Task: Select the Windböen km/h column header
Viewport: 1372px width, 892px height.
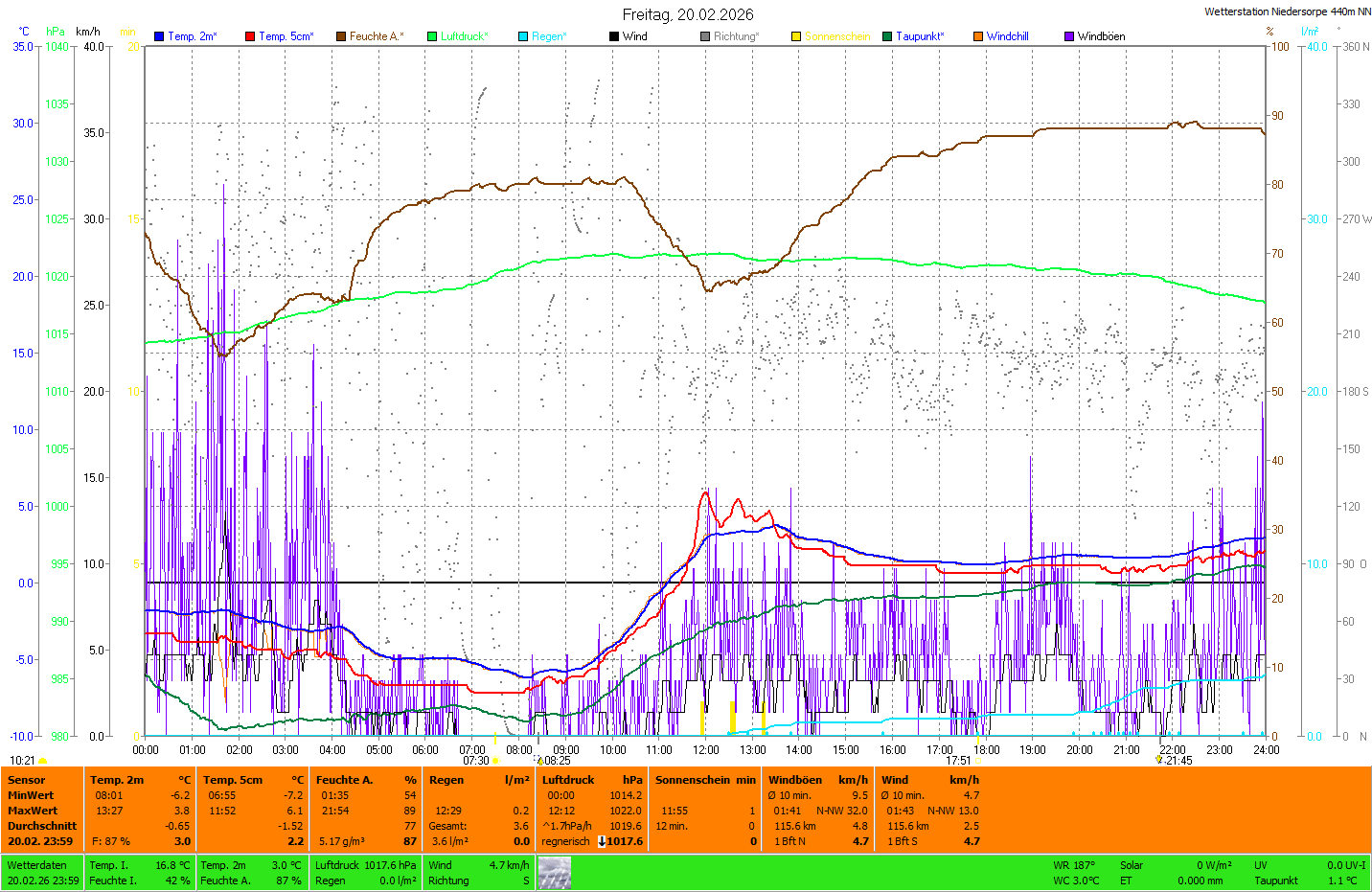Action: point(817,780)
